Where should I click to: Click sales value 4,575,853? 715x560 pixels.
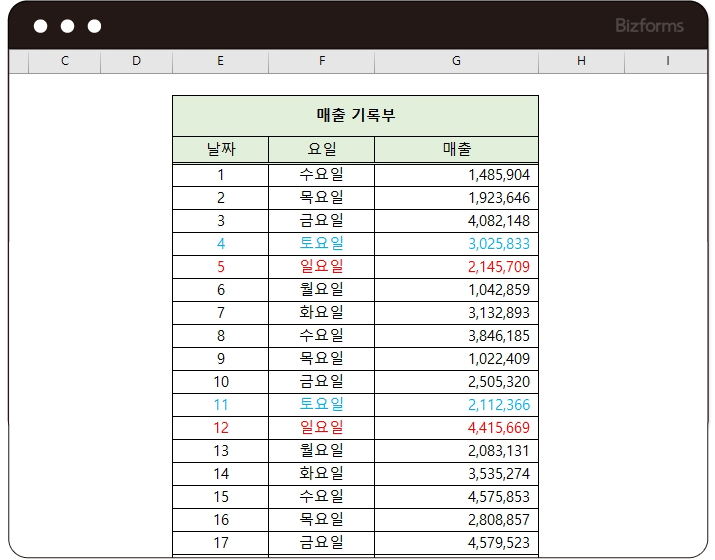tap(456, 497)
